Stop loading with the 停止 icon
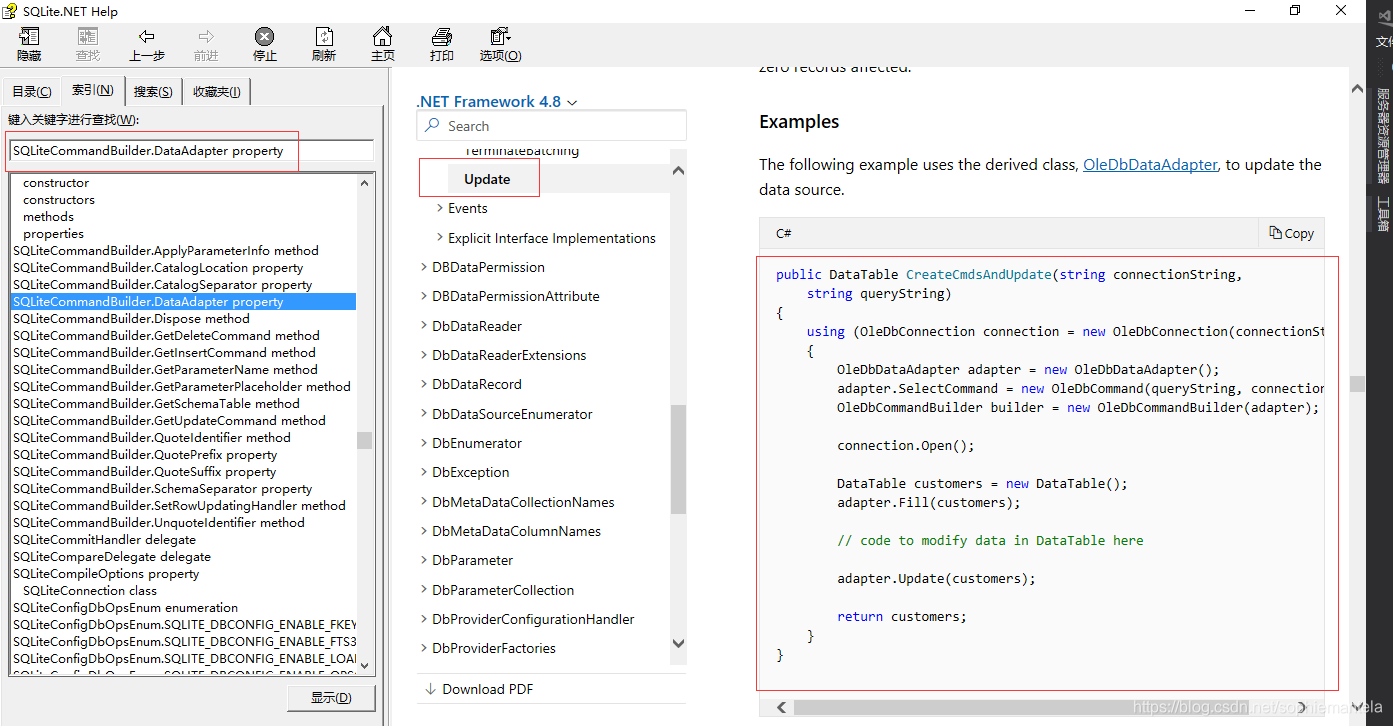 pyautogui.click(x=264, y=37)
